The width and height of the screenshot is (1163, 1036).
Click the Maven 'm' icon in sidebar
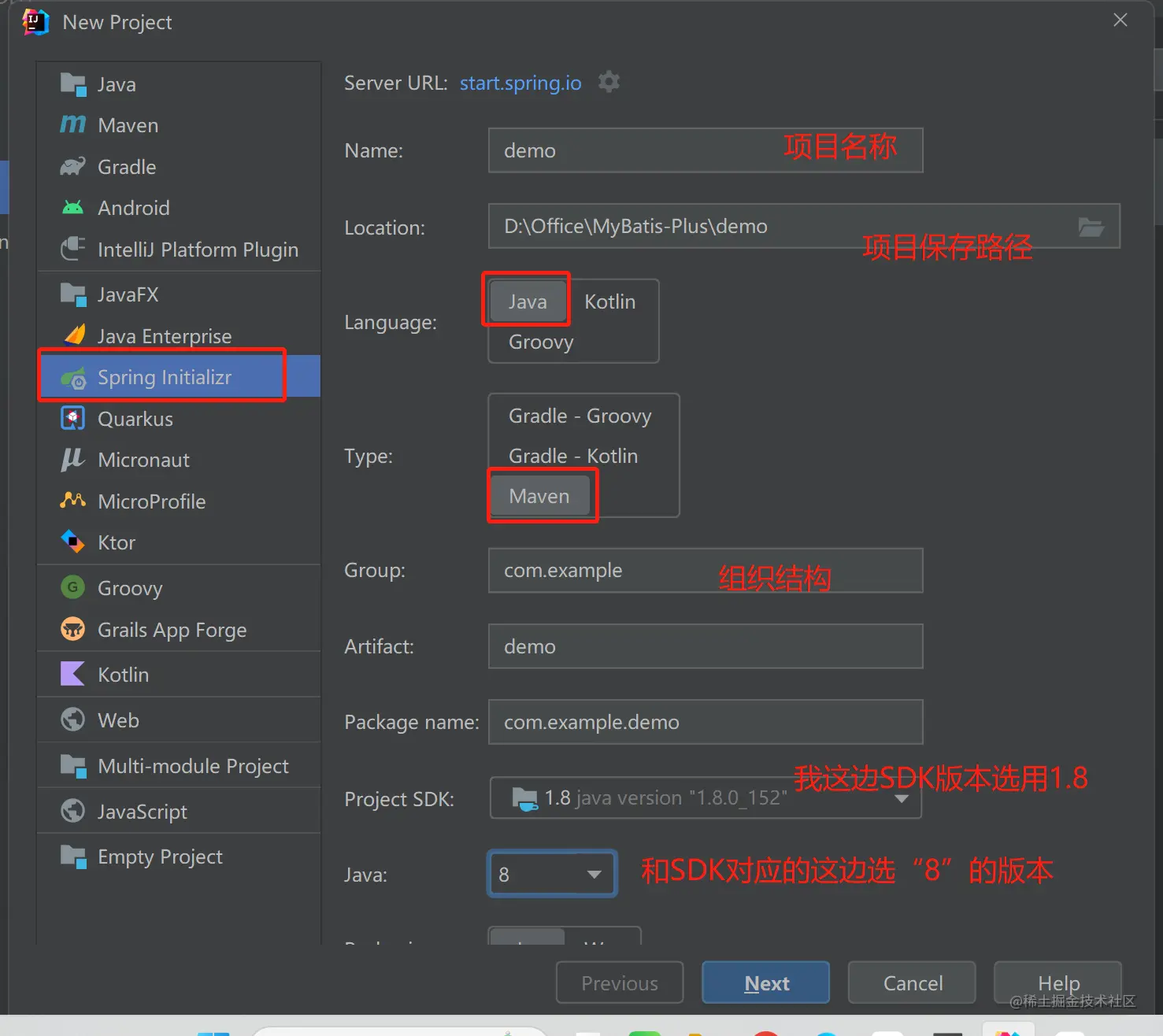(x=73, y=125)
